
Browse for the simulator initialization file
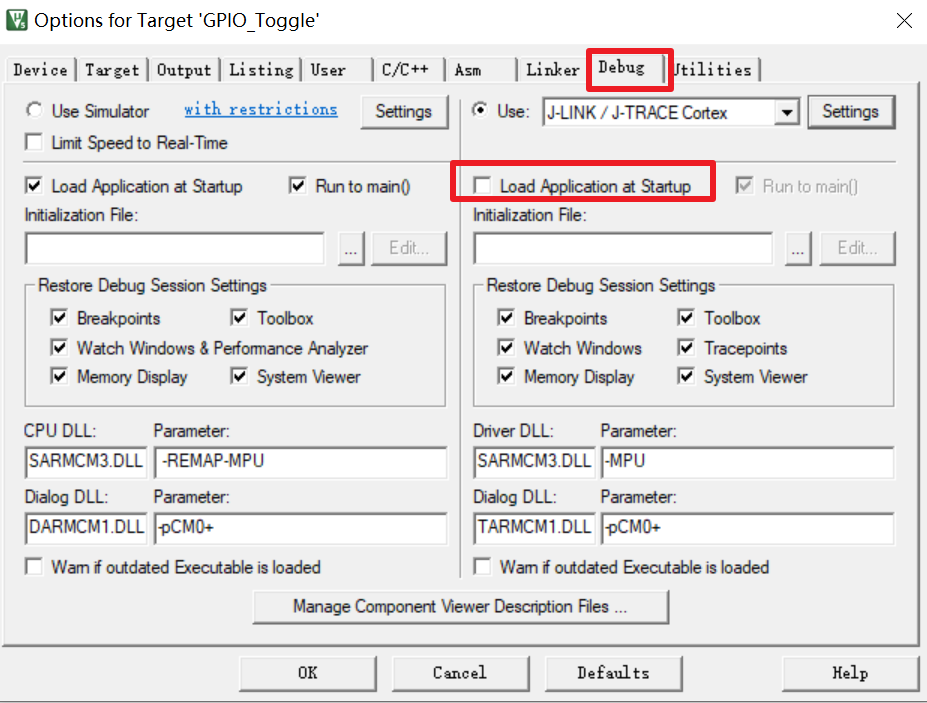[x=351, y=248]
